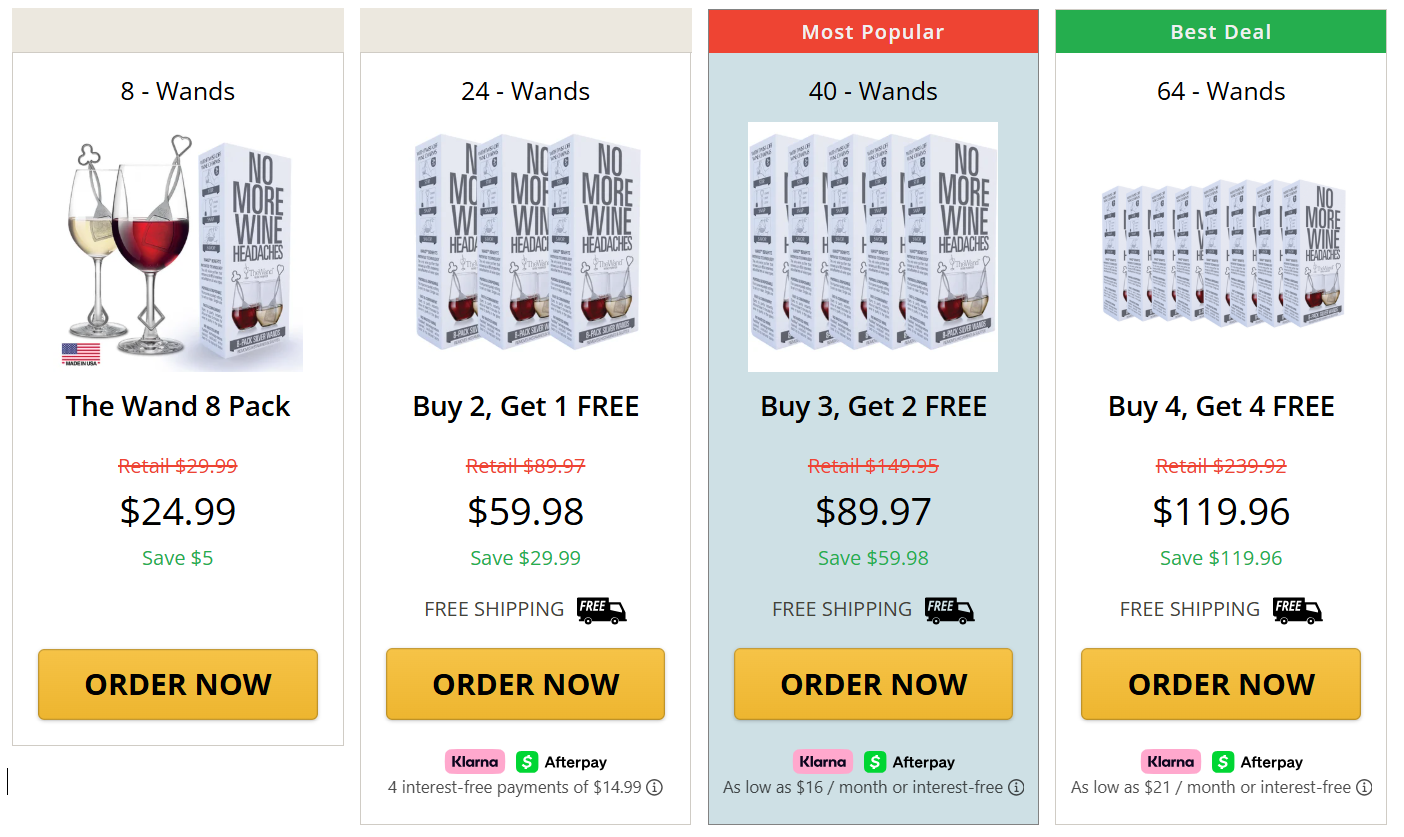Click the red Most Popular banner

coord(872,31)
